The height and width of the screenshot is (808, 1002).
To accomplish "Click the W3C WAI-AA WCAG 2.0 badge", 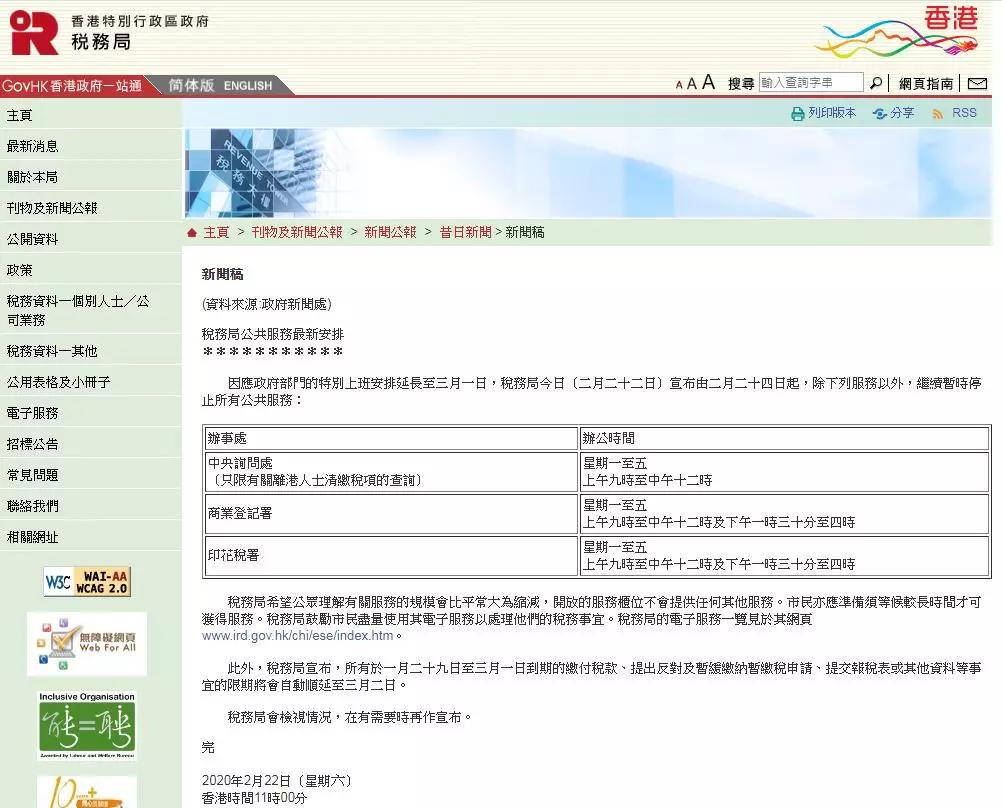I will [87, 581].
